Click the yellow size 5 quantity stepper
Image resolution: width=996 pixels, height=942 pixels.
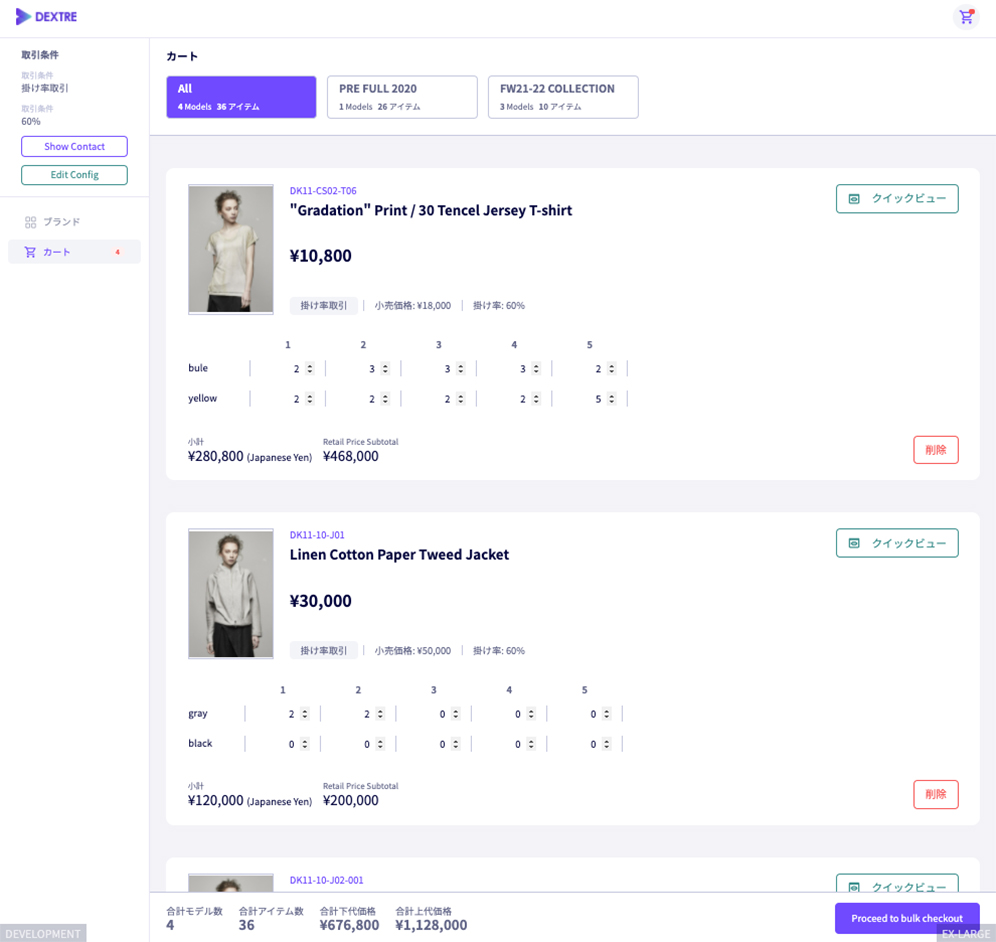(x=611, y=399)
